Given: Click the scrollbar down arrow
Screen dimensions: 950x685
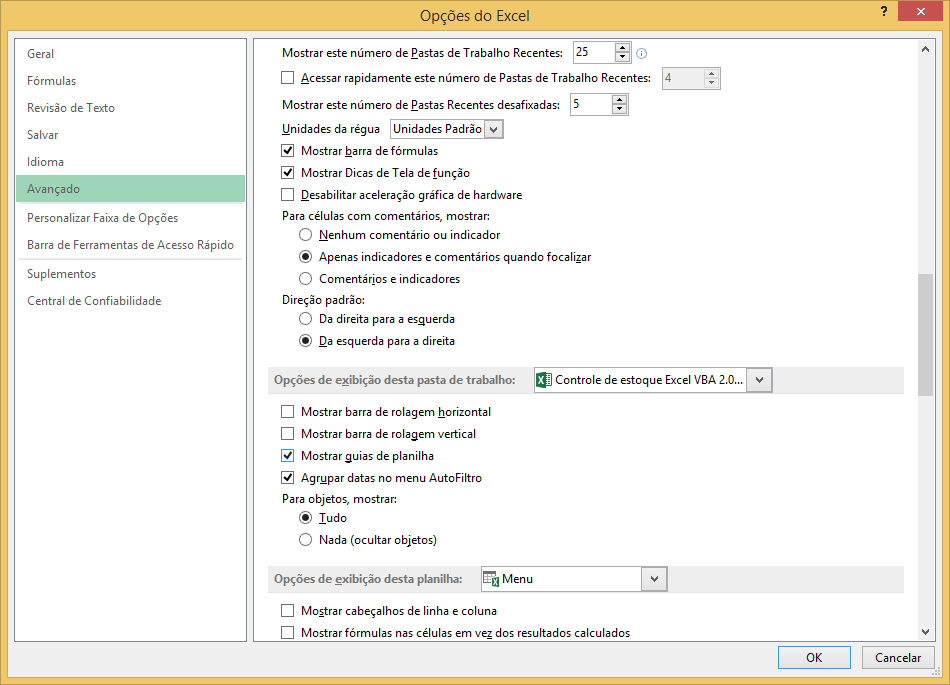Looking at the screenshot, I should pyautogui.click(x=925, y=632).
